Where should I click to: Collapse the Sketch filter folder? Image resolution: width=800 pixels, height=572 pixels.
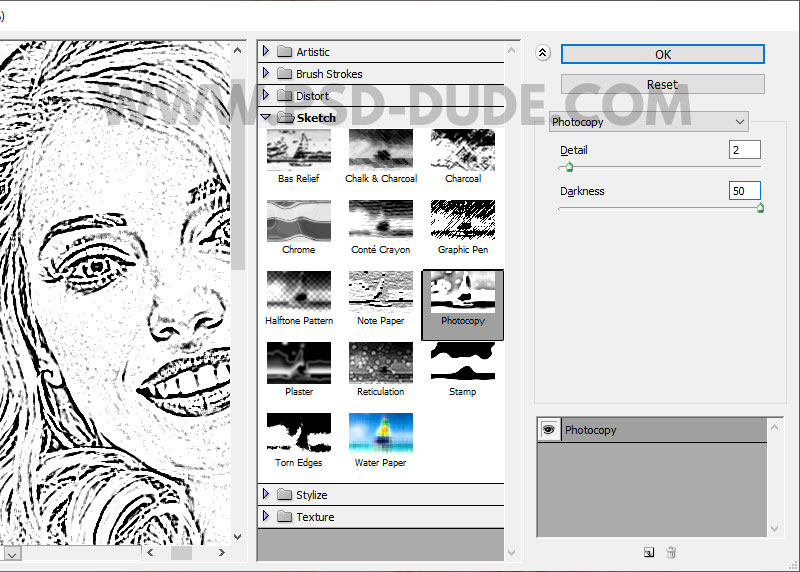pos(266,117)
